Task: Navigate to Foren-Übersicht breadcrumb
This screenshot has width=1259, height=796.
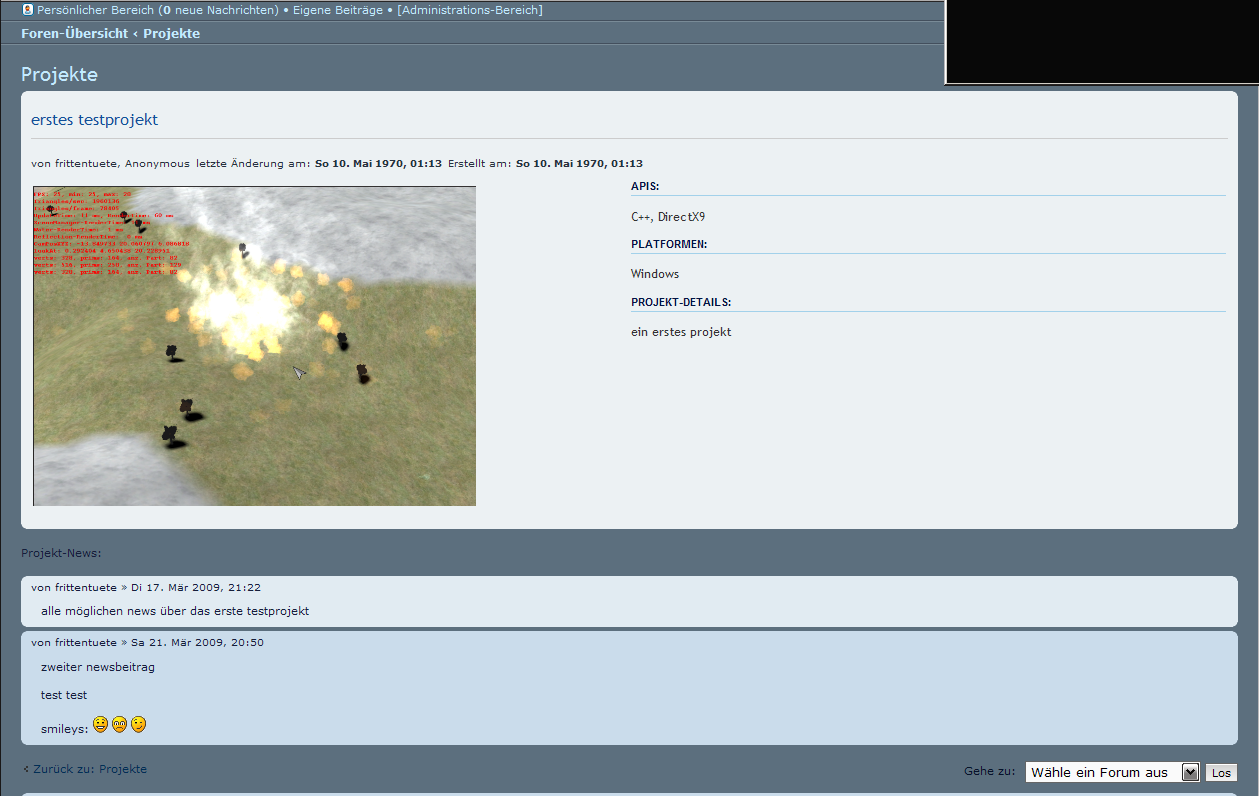Action: pos(74,33)
